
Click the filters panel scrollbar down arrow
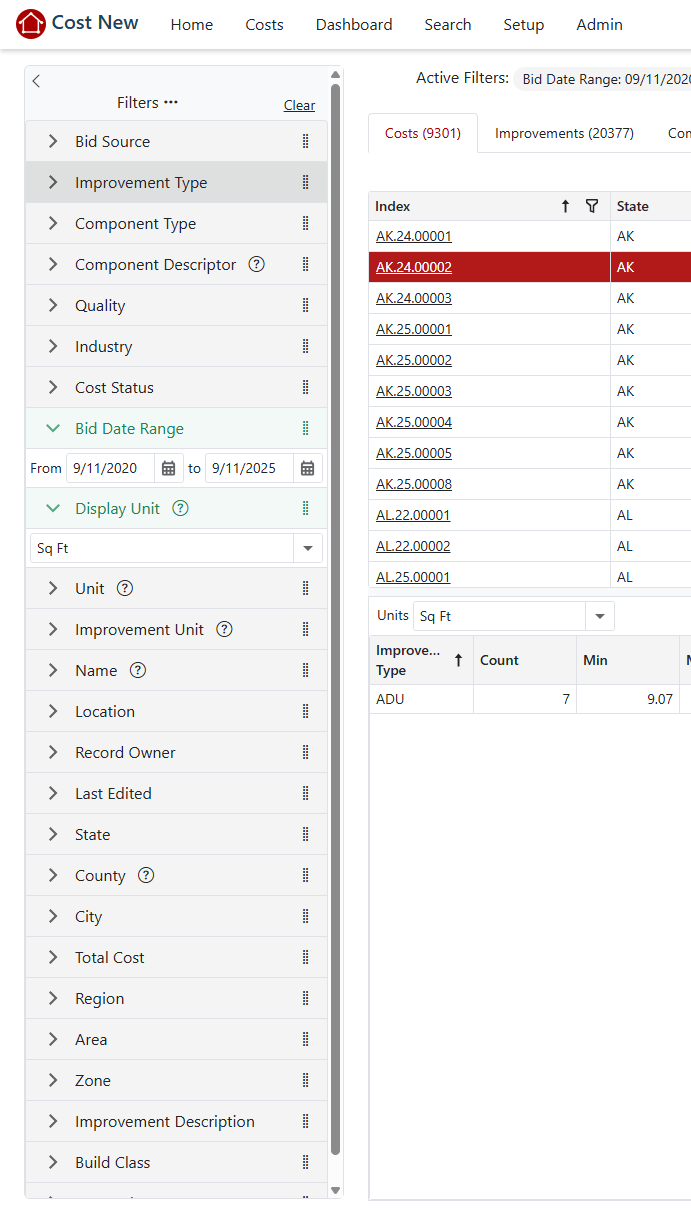(x=336, y=1190)
